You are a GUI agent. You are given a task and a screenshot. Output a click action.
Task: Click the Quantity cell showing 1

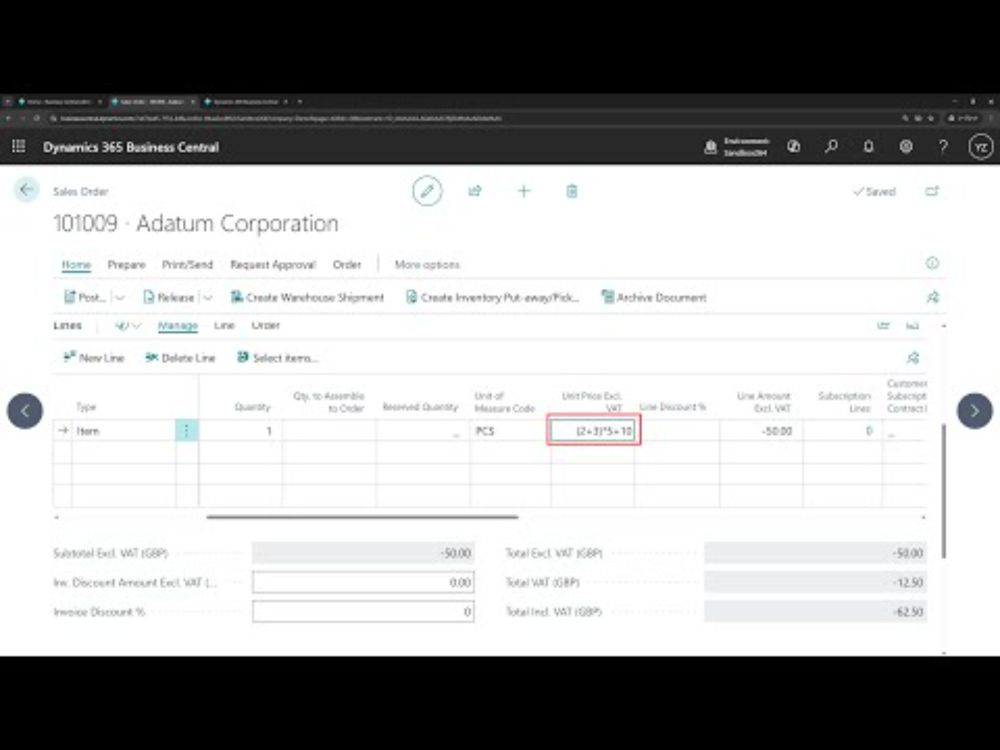(240, 431)
